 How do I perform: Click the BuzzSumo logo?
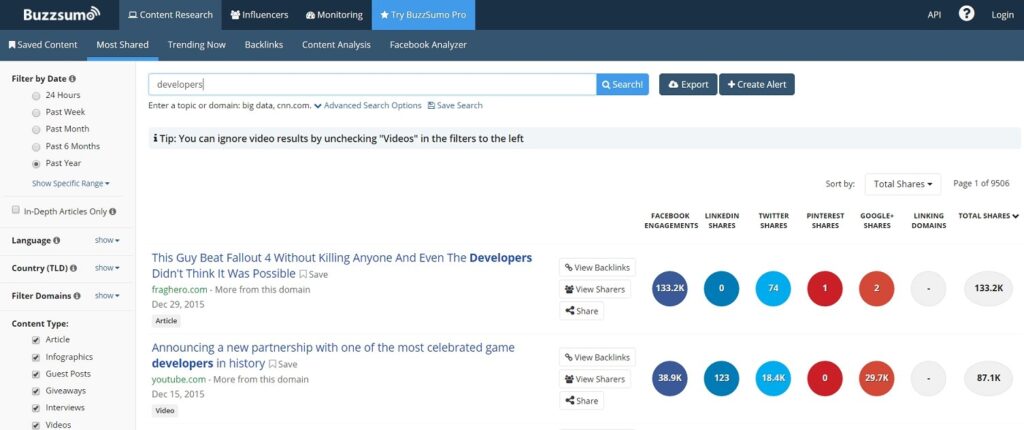(x=55, y=15)
